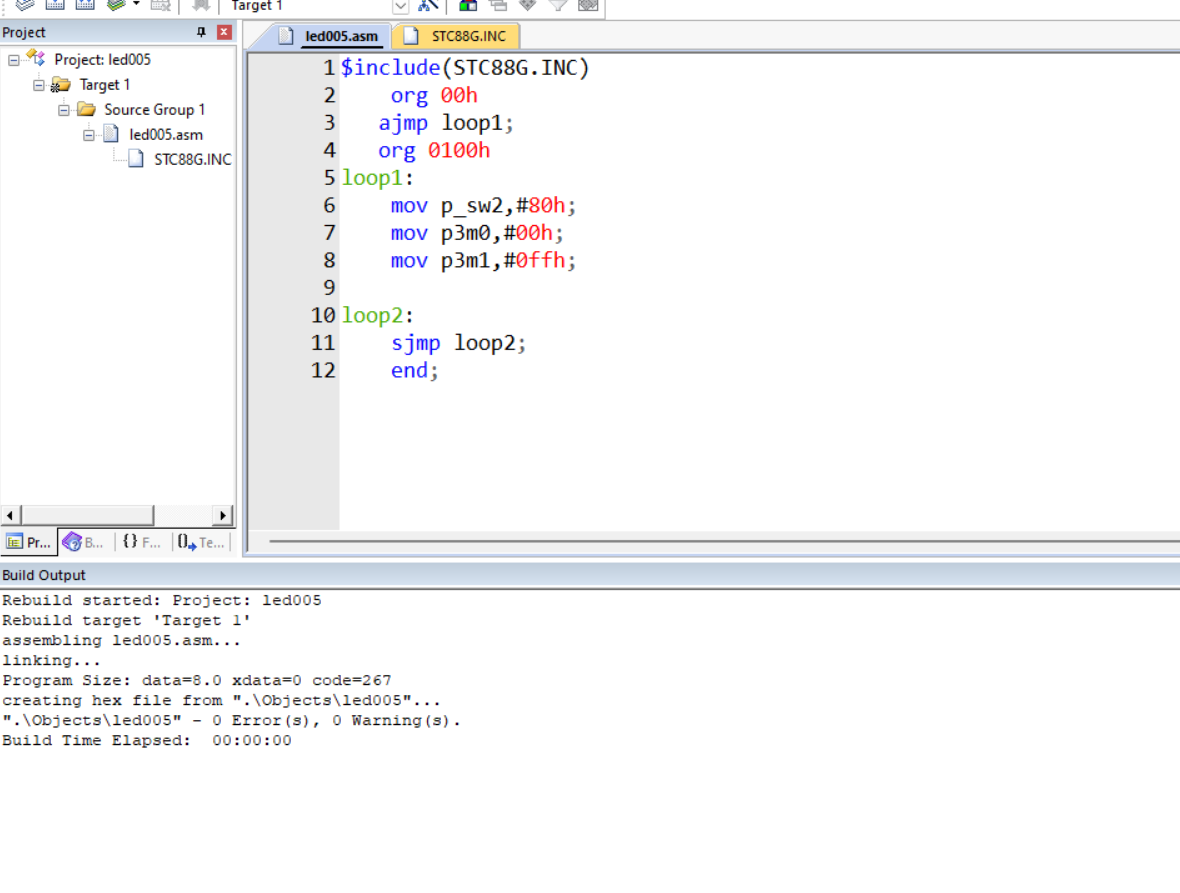Close the Project panel
The height and width of the screenshot is (893, 1180).
pyautogui.click(x=224, y=32)
